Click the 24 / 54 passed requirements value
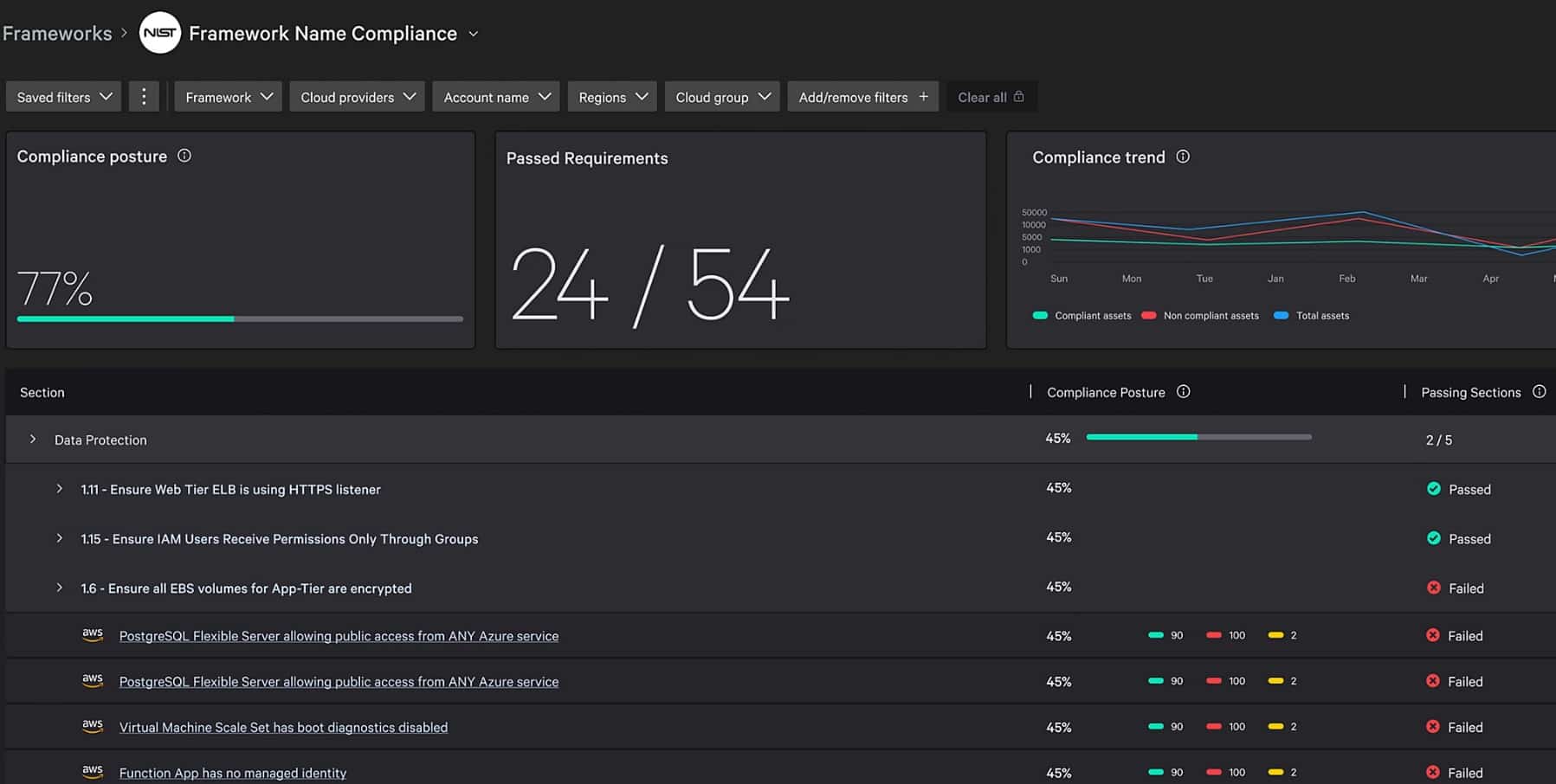This screenshot has height=784, width=1556. 650,285
